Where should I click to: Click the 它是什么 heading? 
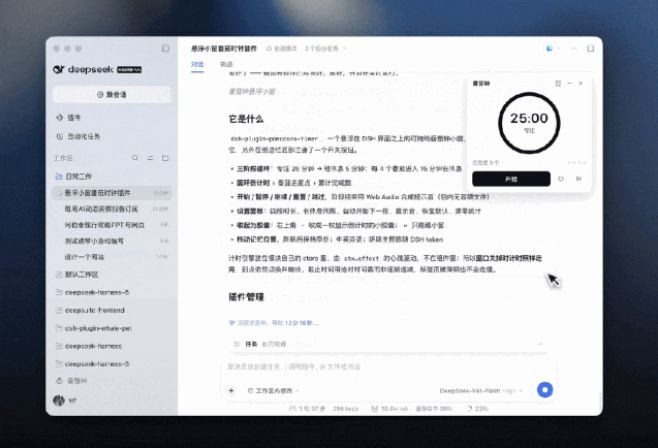pos(246,119)
